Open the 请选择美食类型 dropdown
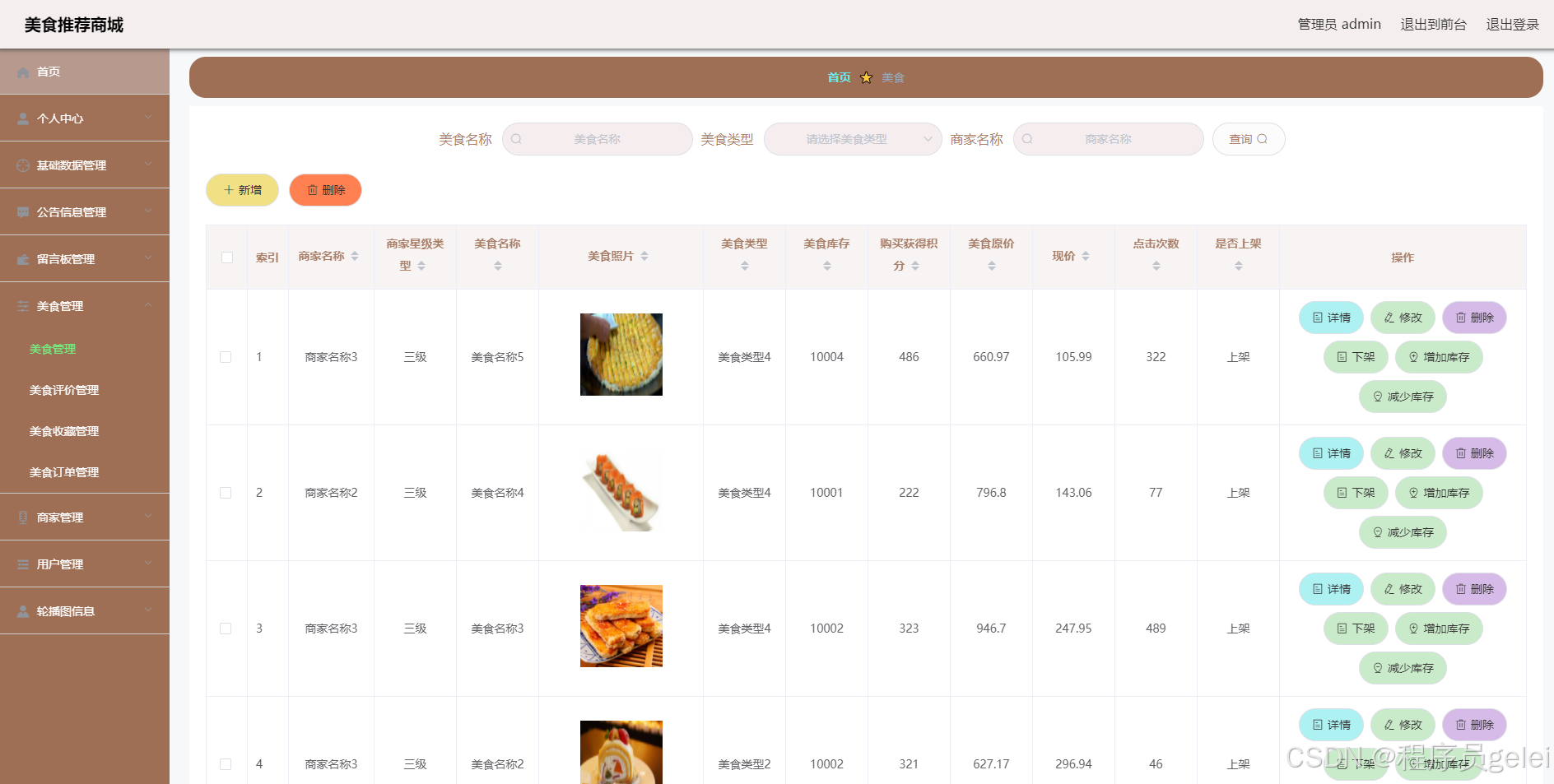Image resolution: width=1554 pixels, height=784 pixels. pos(853,140)
